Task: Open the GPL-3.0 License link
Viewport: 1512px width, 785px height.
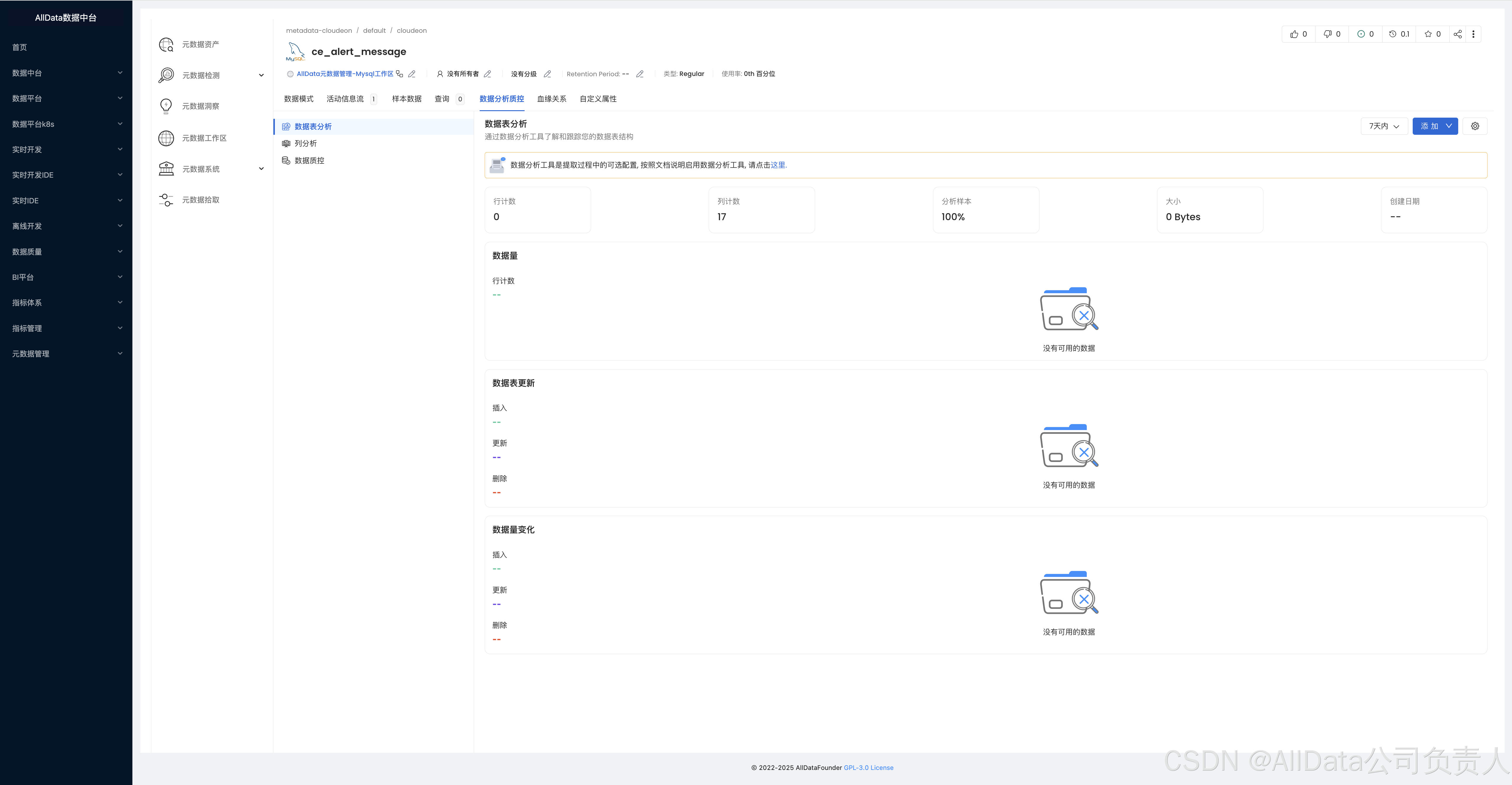Action: [x=868, y=767]
